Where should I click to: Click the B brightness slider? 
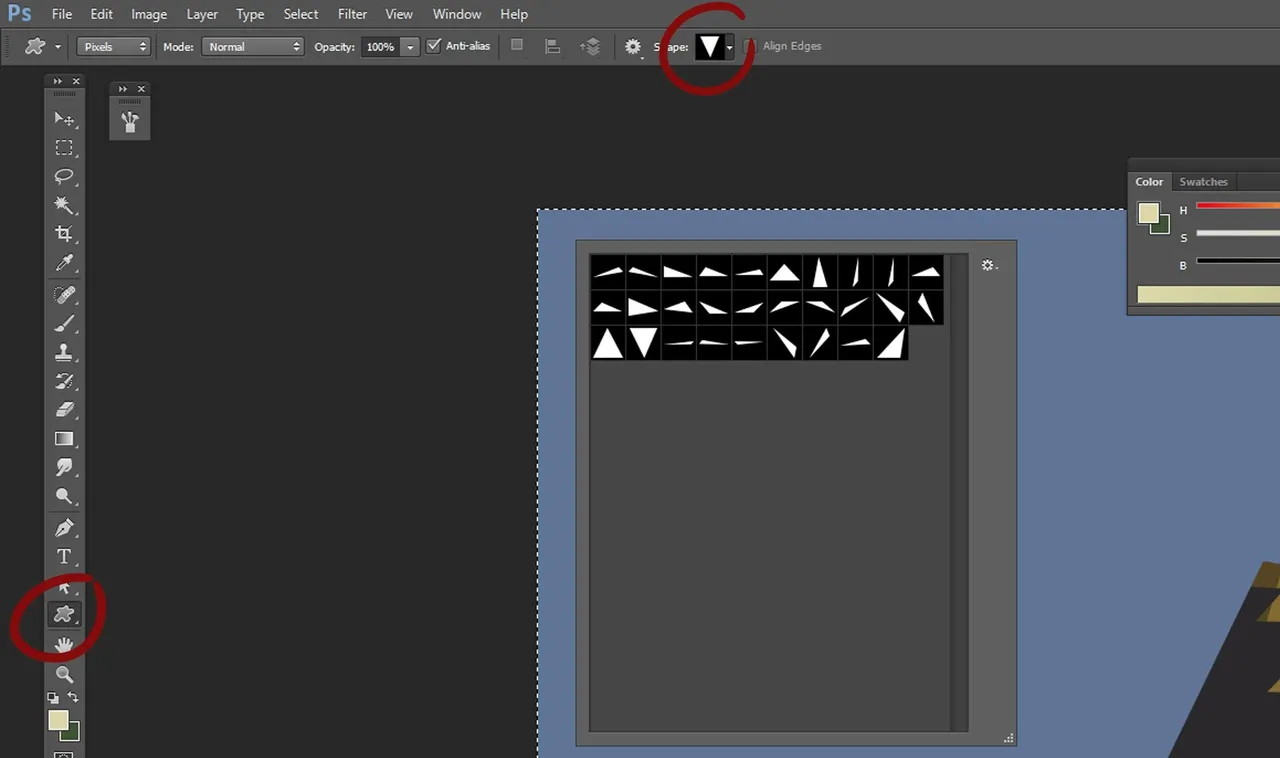pos(1238,262)
